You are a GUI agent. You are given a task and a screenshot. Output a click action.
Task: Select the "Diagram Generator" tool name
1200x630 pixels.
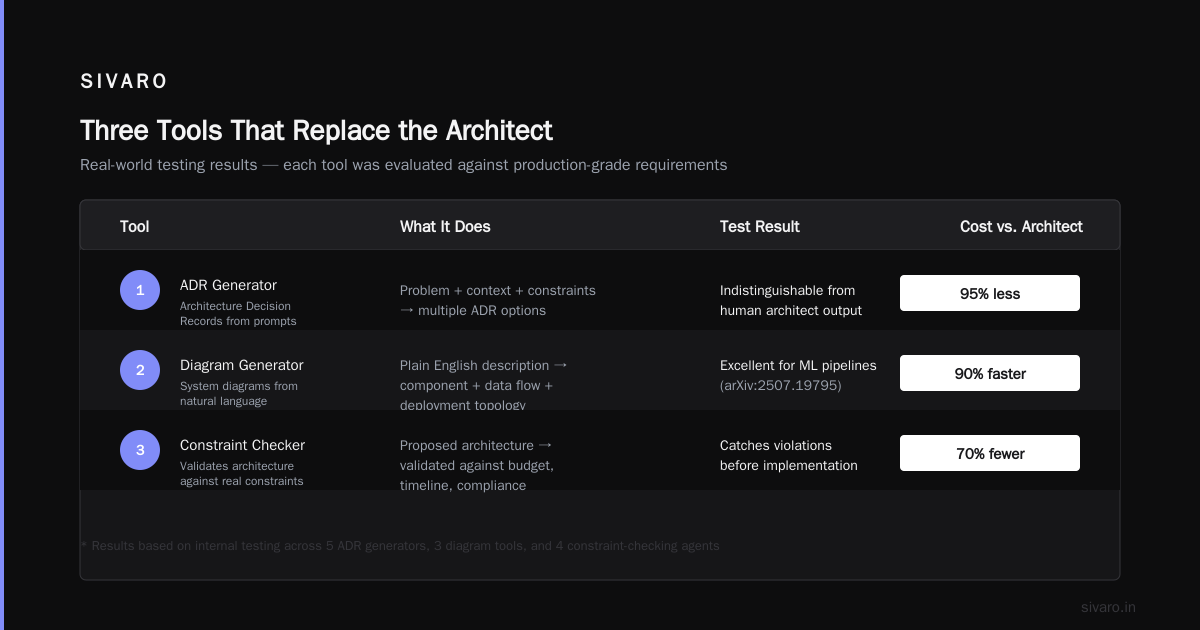tap(241, 365)
